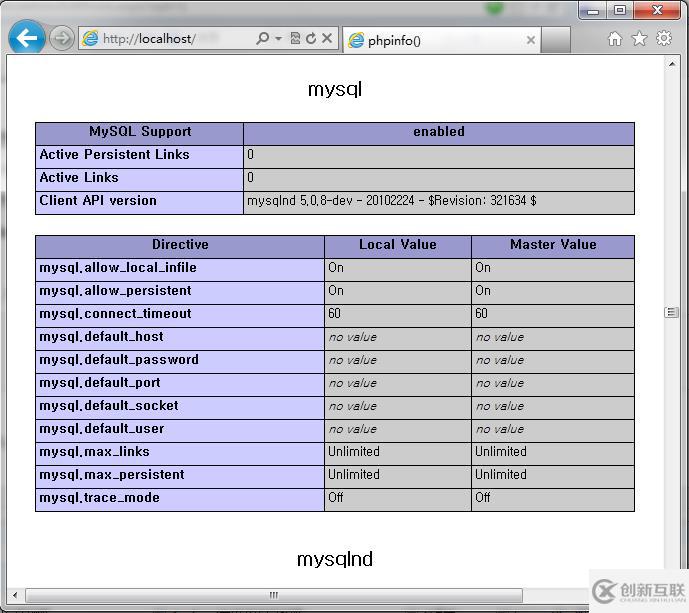Click mysql.max_links directive

[94, 452]
